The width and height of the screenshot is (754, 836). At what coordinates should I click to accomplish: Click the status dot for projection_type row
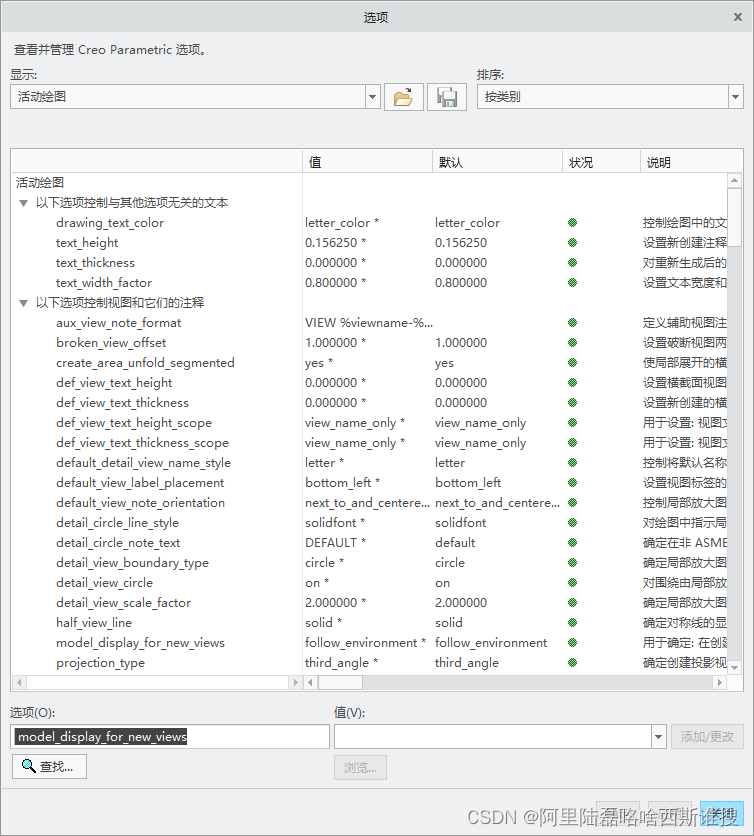573,663
